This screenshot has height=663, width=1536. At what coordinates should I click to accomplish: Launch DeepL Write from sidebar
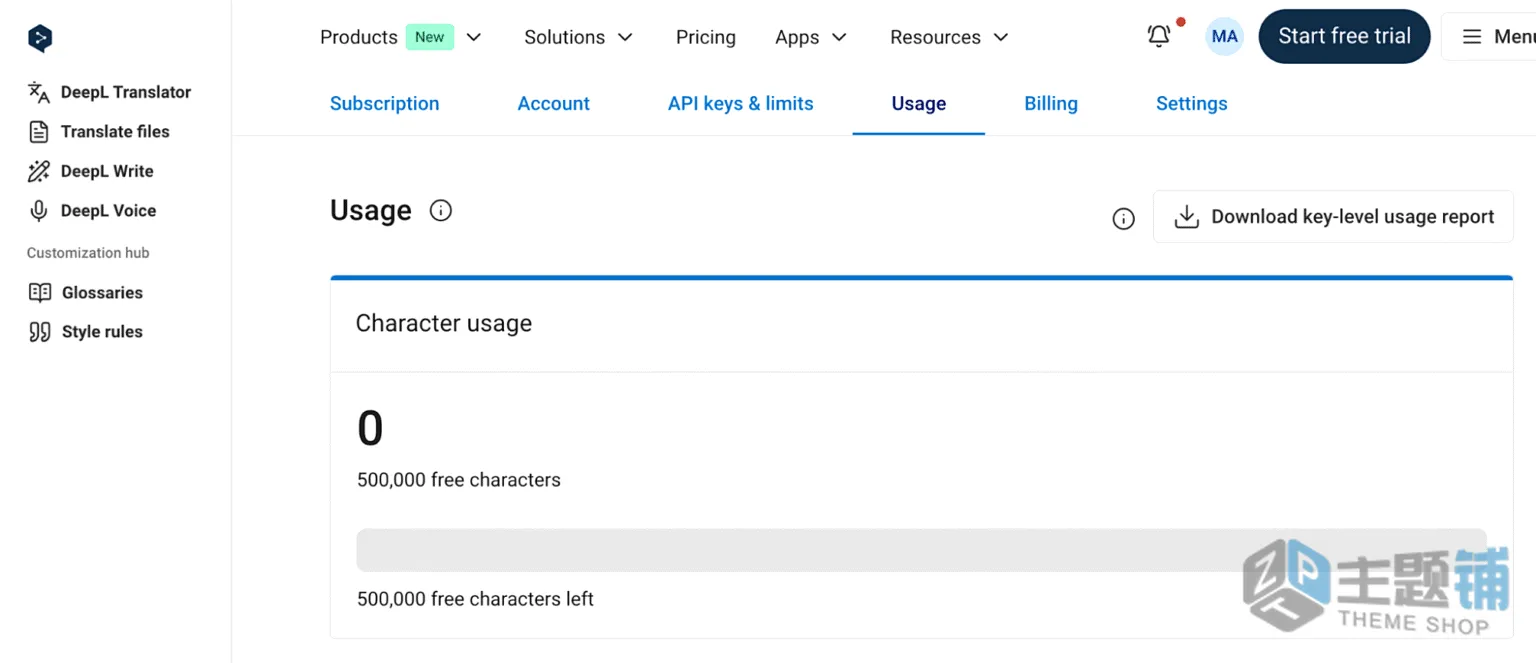pos(91,171)
